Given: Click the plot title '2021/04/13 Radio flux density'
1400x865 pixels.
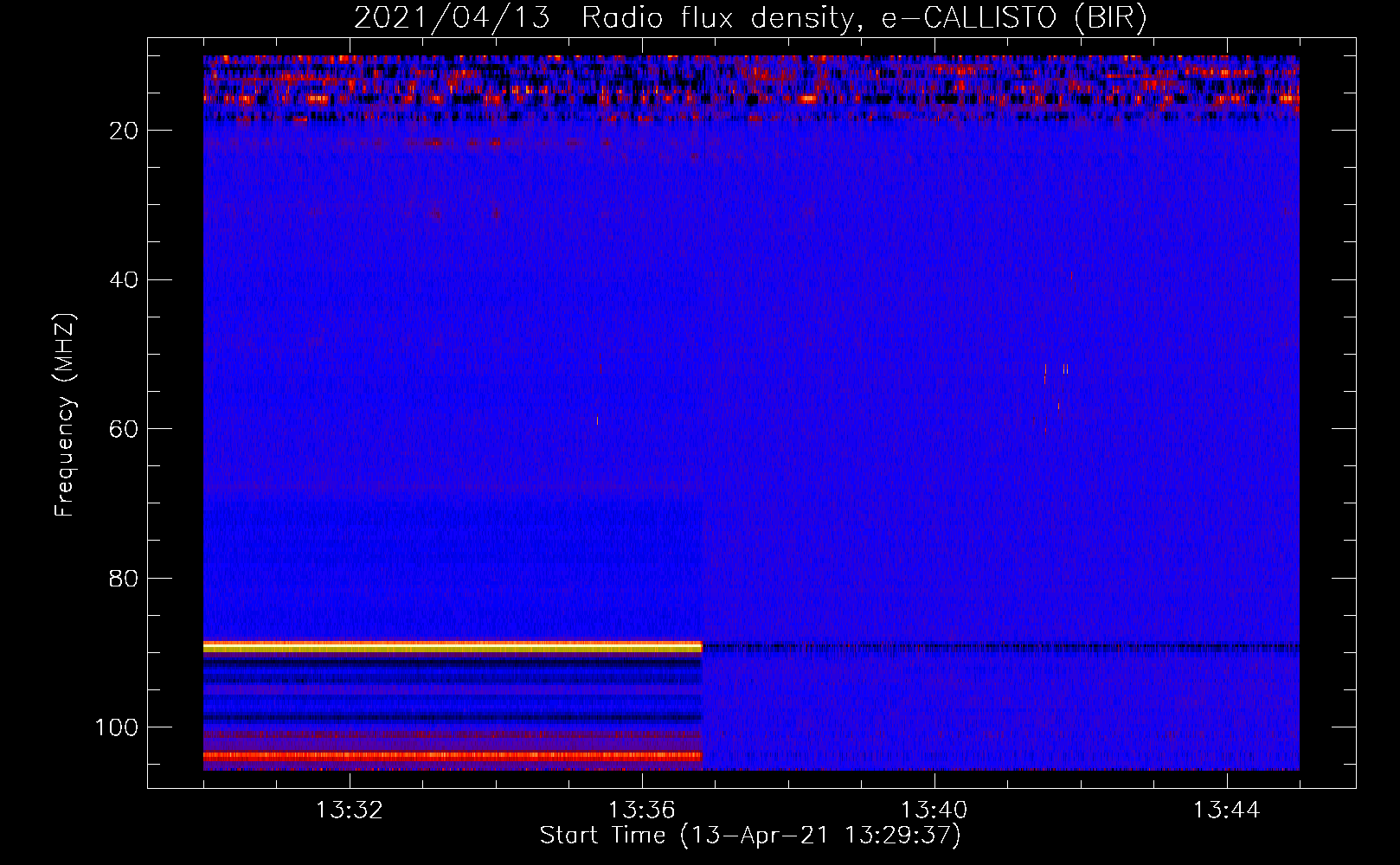Looking at the screenshot, I should pos(749,18).
